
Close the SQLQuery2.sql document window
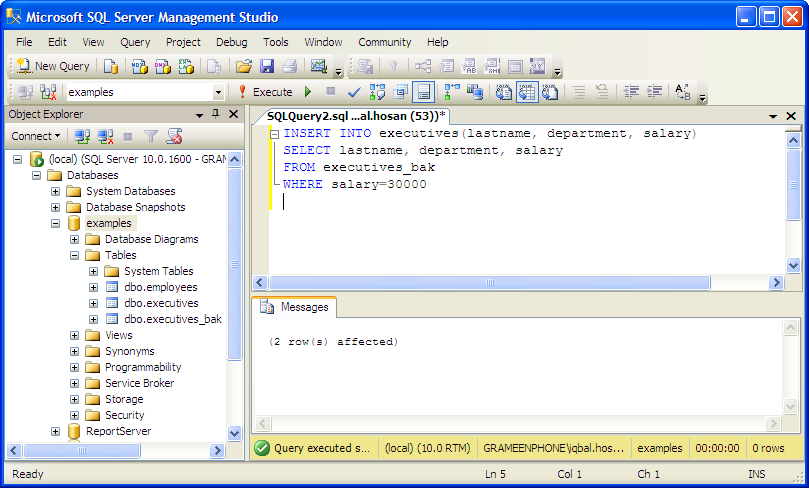[x=791, y=116]
